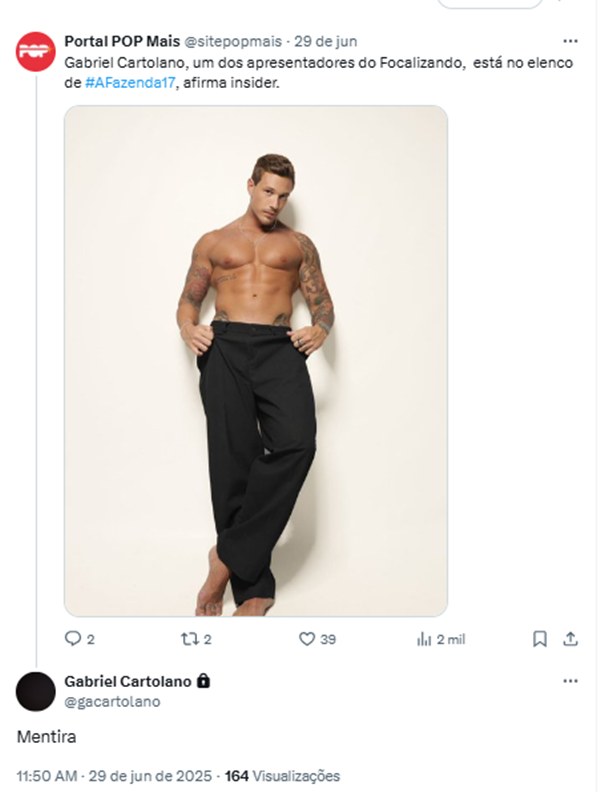Click Gabriel Cartolano's dark profile avatar
This screenshot has height=792, width=600.
coord(35,691)
